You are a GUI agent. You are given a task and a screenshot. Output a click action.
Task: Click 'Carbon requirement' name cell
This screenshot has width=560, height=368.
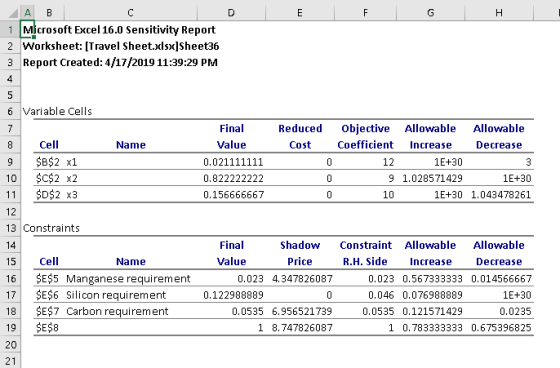[x=117, y=311]
